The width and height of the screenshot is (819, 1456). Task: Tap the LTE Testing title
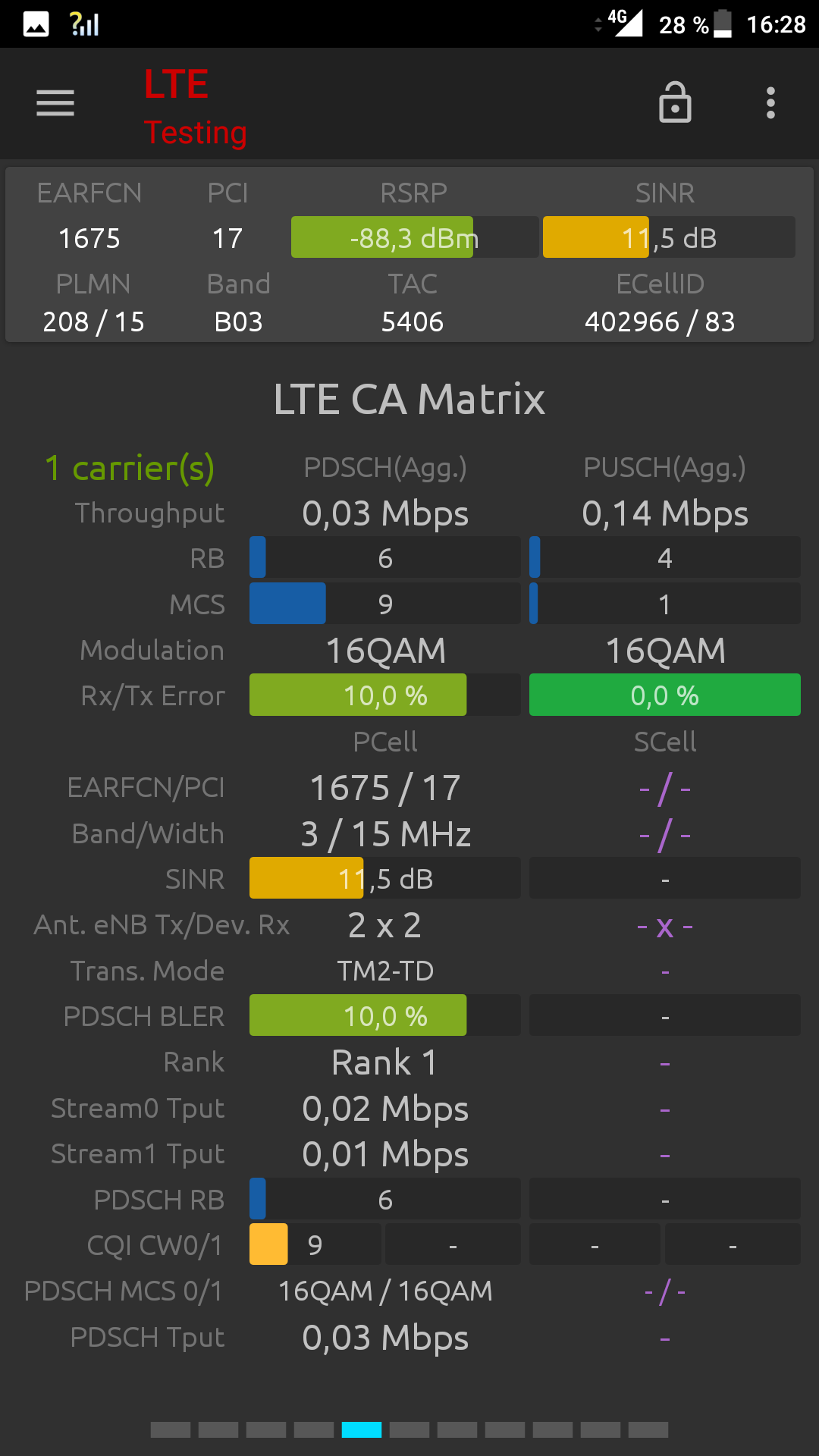(x=195, y=106)
